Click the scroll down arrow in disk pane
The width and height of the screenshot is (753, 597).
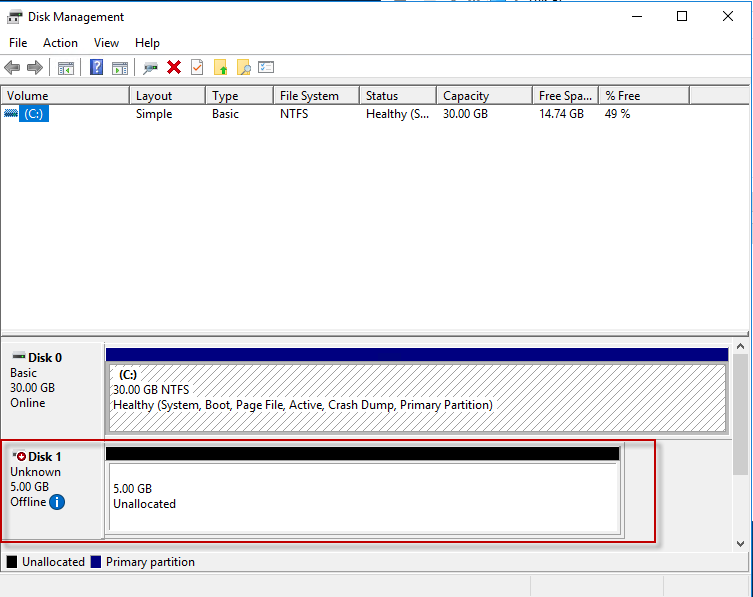click(x=740, y=543)
